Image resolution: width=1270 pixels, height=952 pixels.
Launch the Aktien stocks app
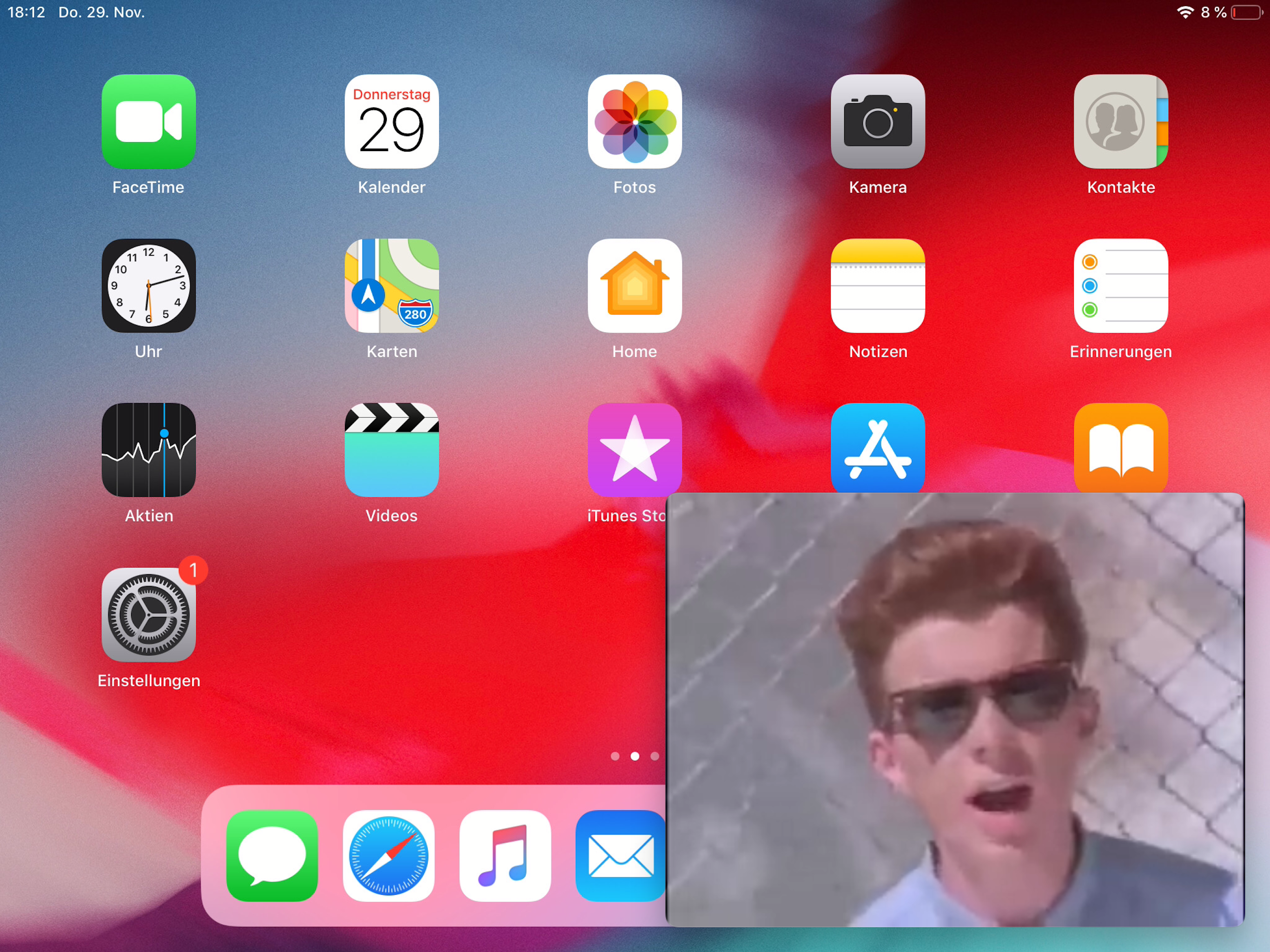tap(148, 450)
